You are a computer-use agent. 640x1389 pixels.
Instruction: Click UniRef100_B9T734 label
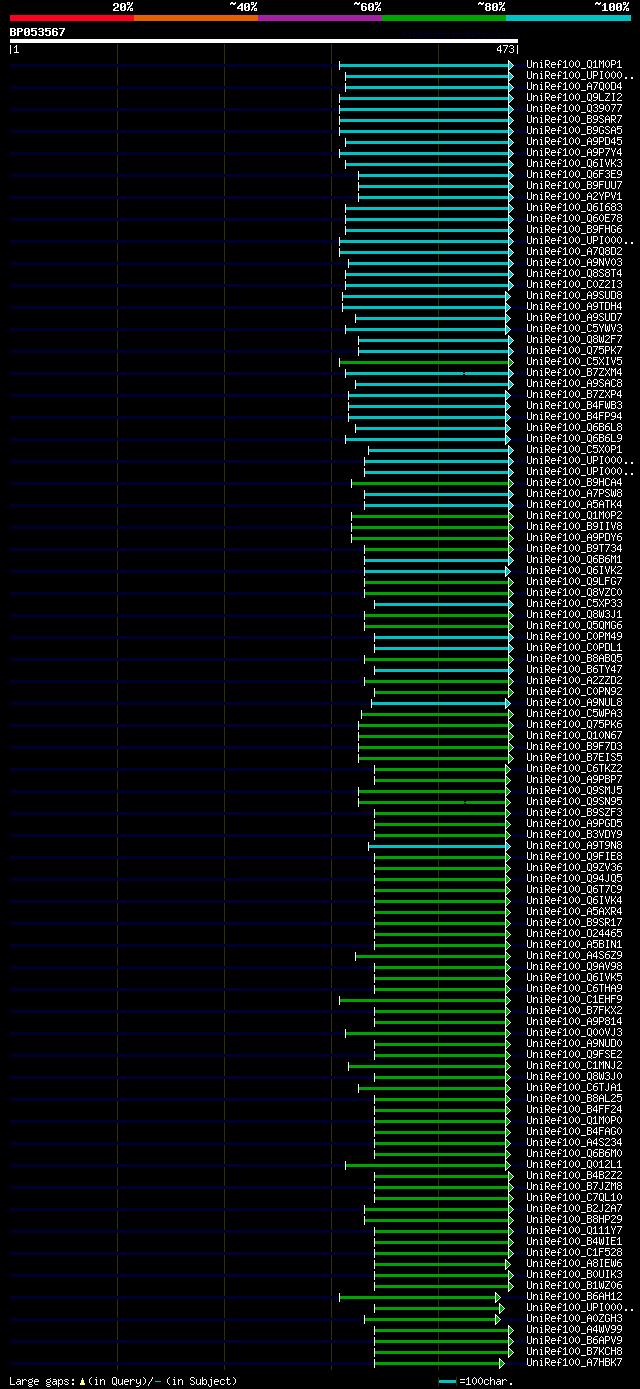574,549
